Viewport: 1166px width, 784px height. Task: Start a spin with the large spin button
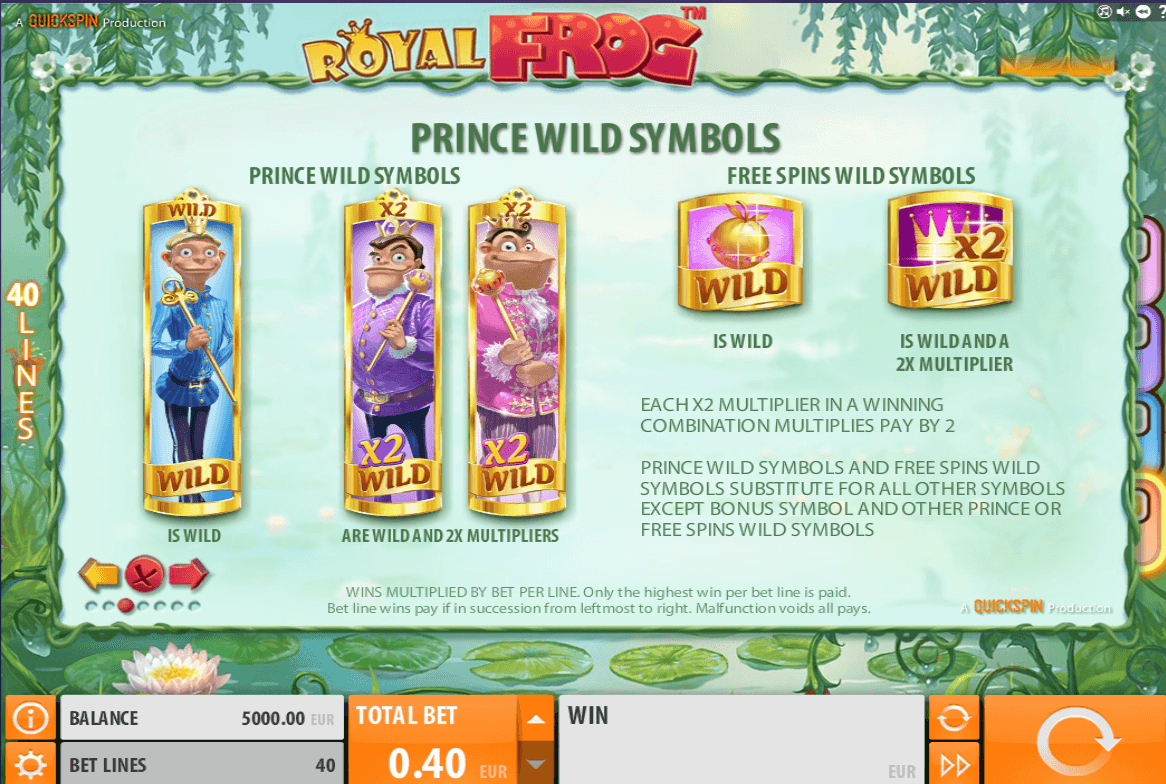pyautogui.click(x=1075, y=740)
